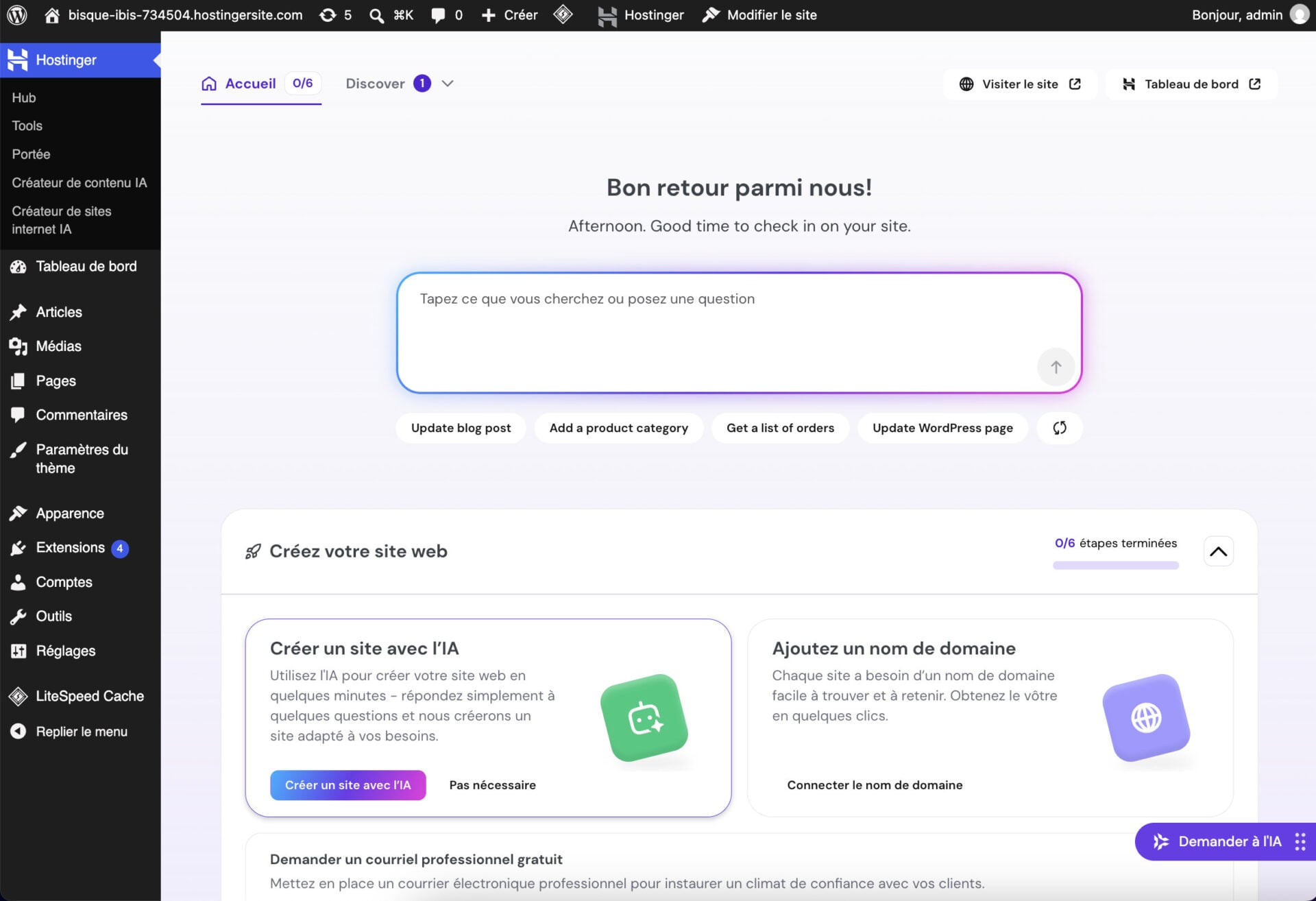Click the WordPress logo in admin bar

(x=17, y=15)
